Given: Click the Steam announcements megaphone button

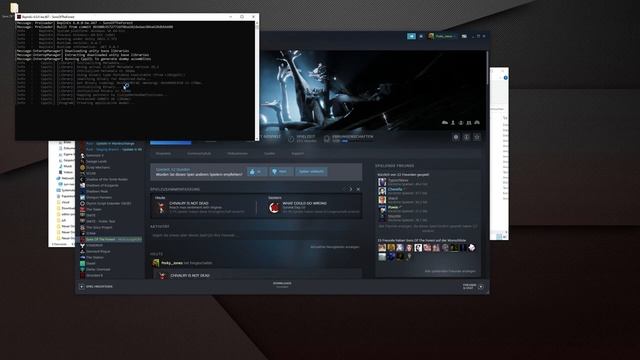Looking at the screenshot, I should 411,36.
